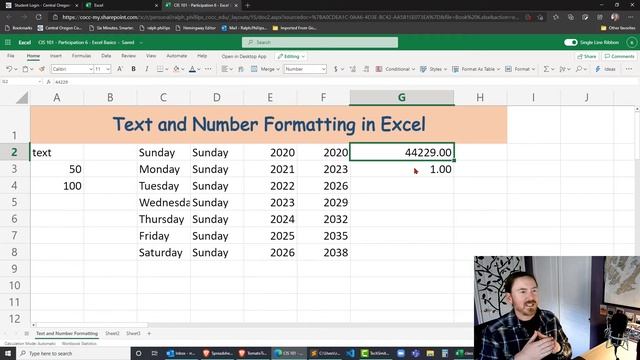Screen dimensions: 640x360
Task: Apply the Font Color letter A
Action: point(192,69)
